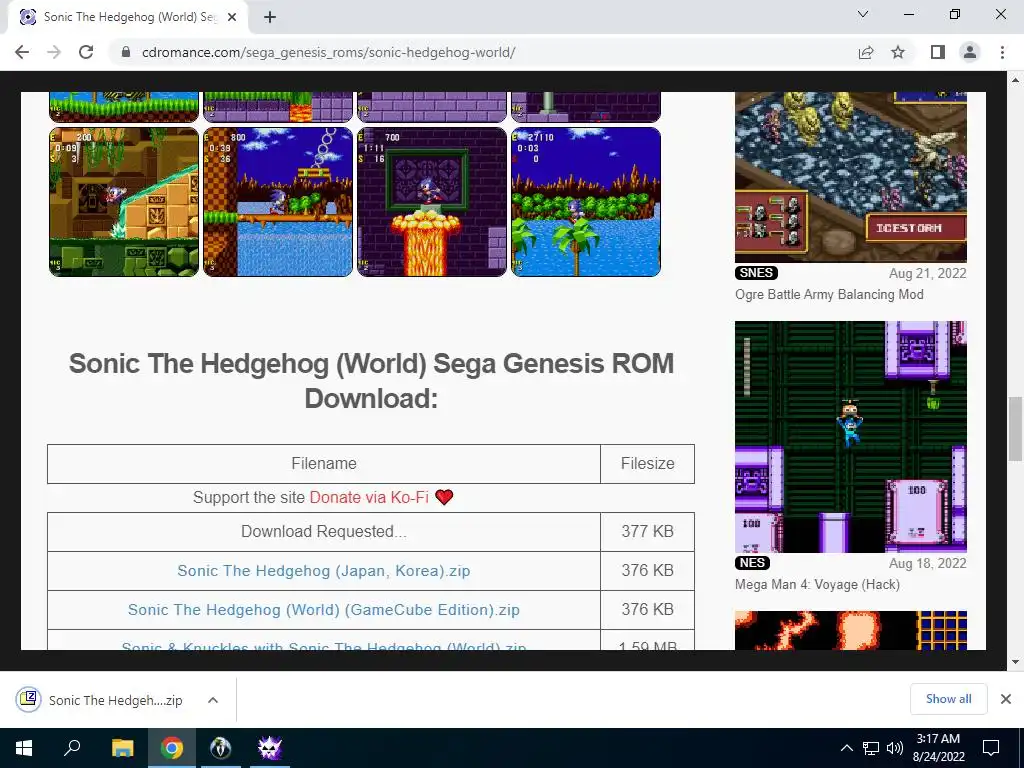Open screenshot with score 200
Image resolution: width=1024 pixels, height=768 pixels.
point(124,202)
